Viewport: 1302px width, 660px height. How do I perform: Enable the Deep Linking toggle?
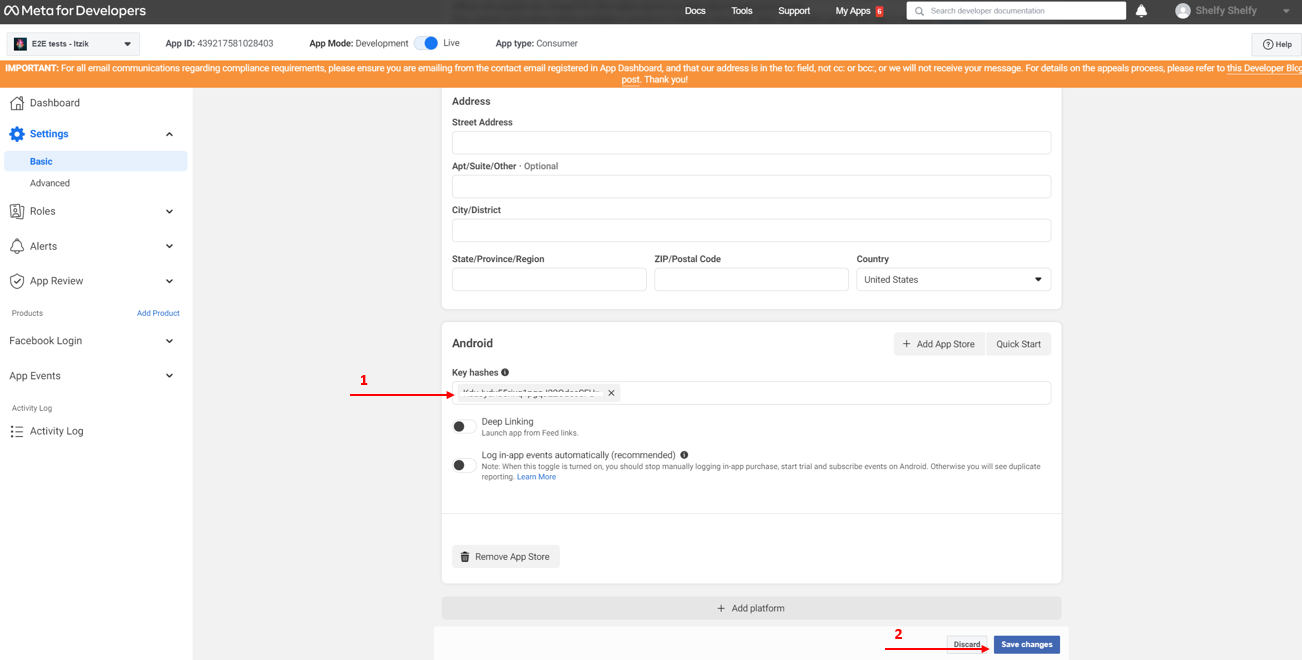pos(463,427)
